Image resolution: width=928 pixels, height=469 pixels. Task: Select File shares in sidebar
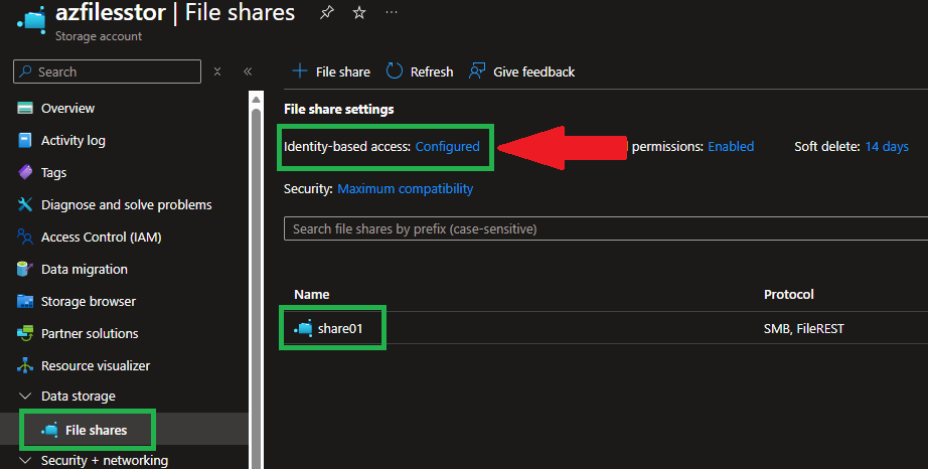[96, 430]
